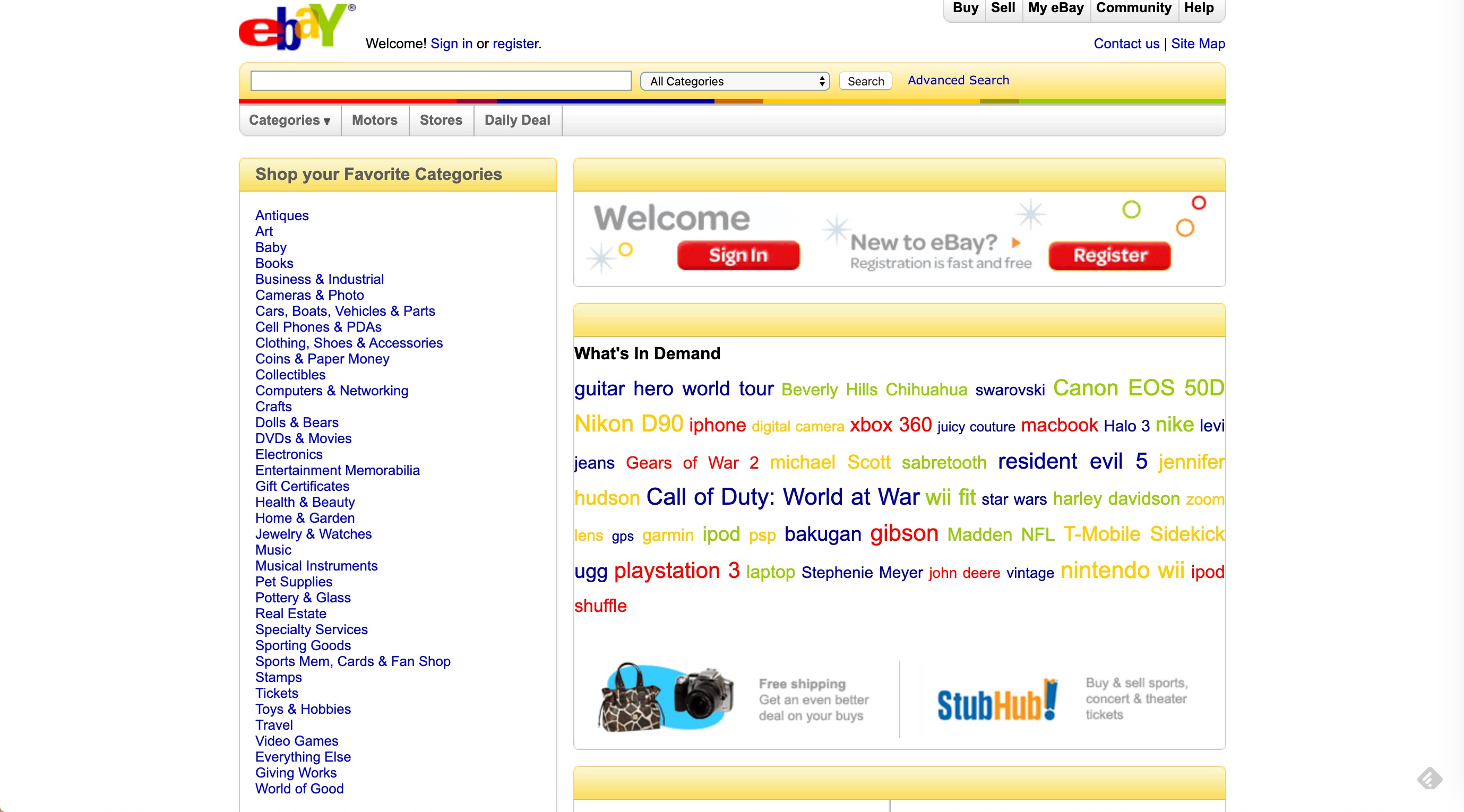The width and height of the screenshot is (1464, 812).
Task: Expand the Categories navigation menu
Action: coord(289,120)
